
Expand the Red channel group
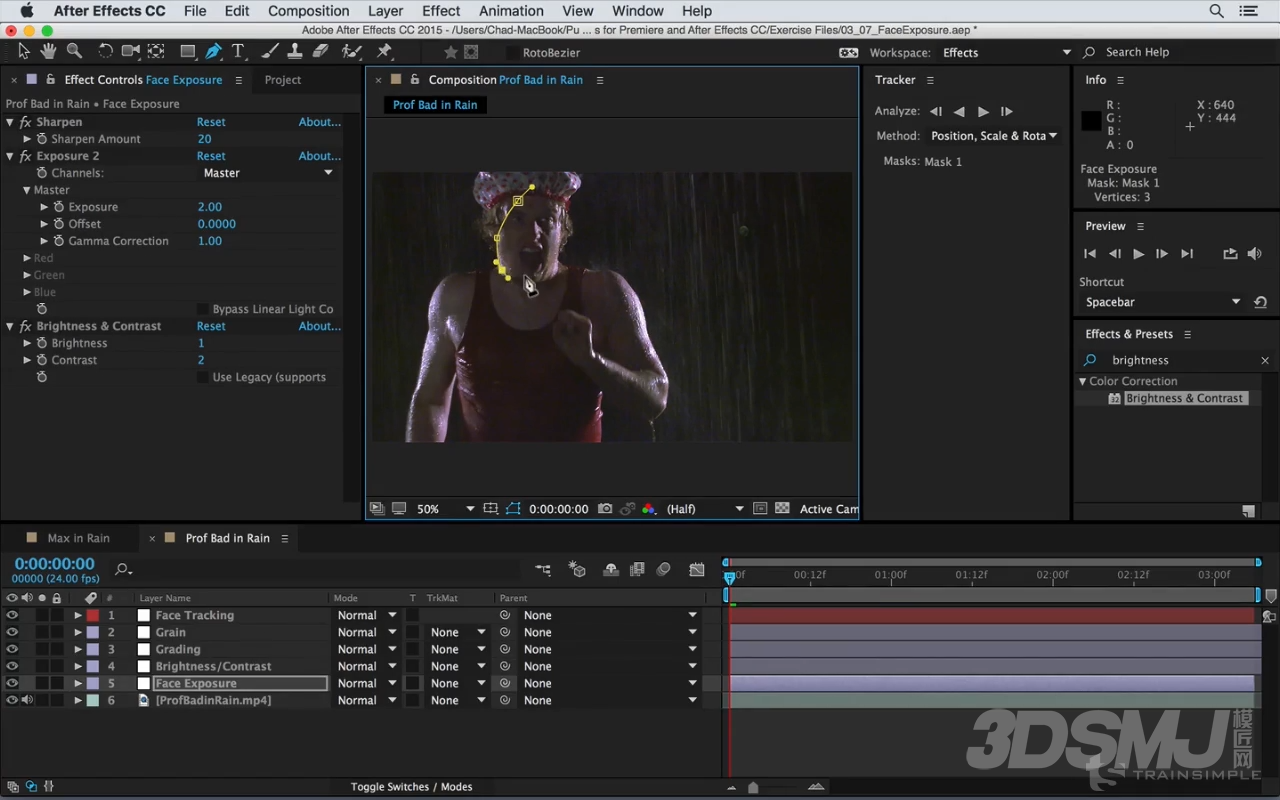pyautogui.click(x=27, y=258)
